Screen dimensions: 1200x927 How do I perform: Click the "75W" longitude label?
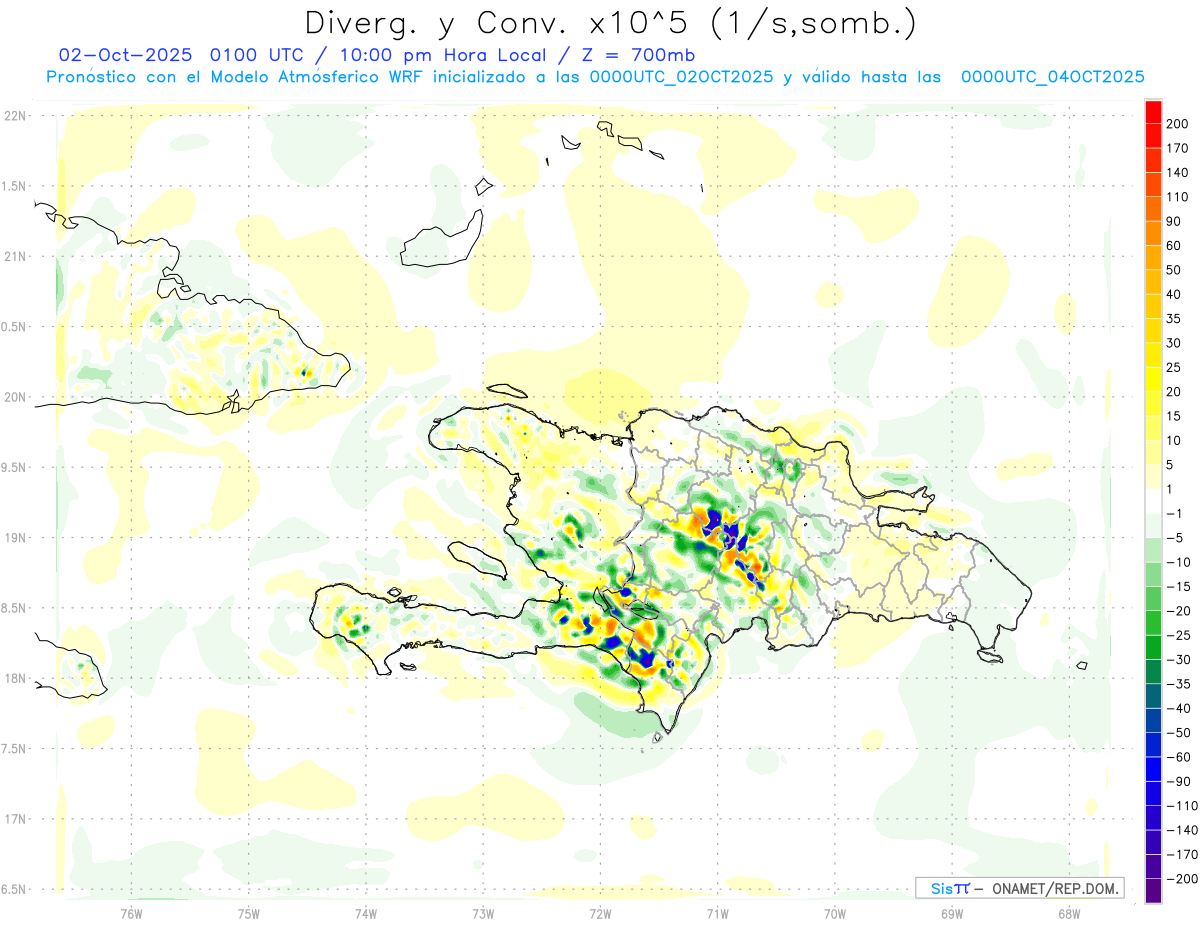pyautogui.click(x=248, y=913)
